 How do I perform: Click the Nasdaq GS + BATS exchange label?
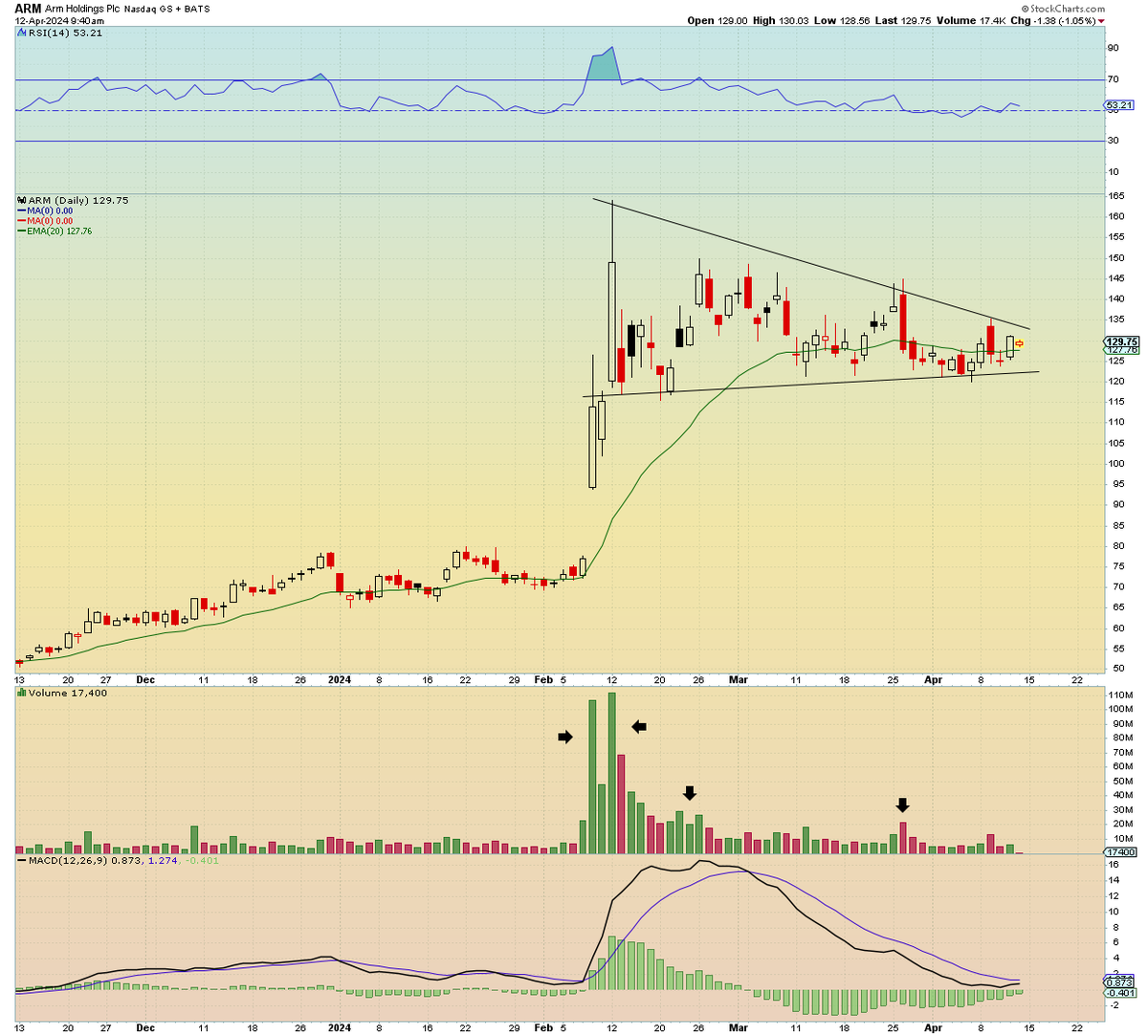tap(167, 9)
